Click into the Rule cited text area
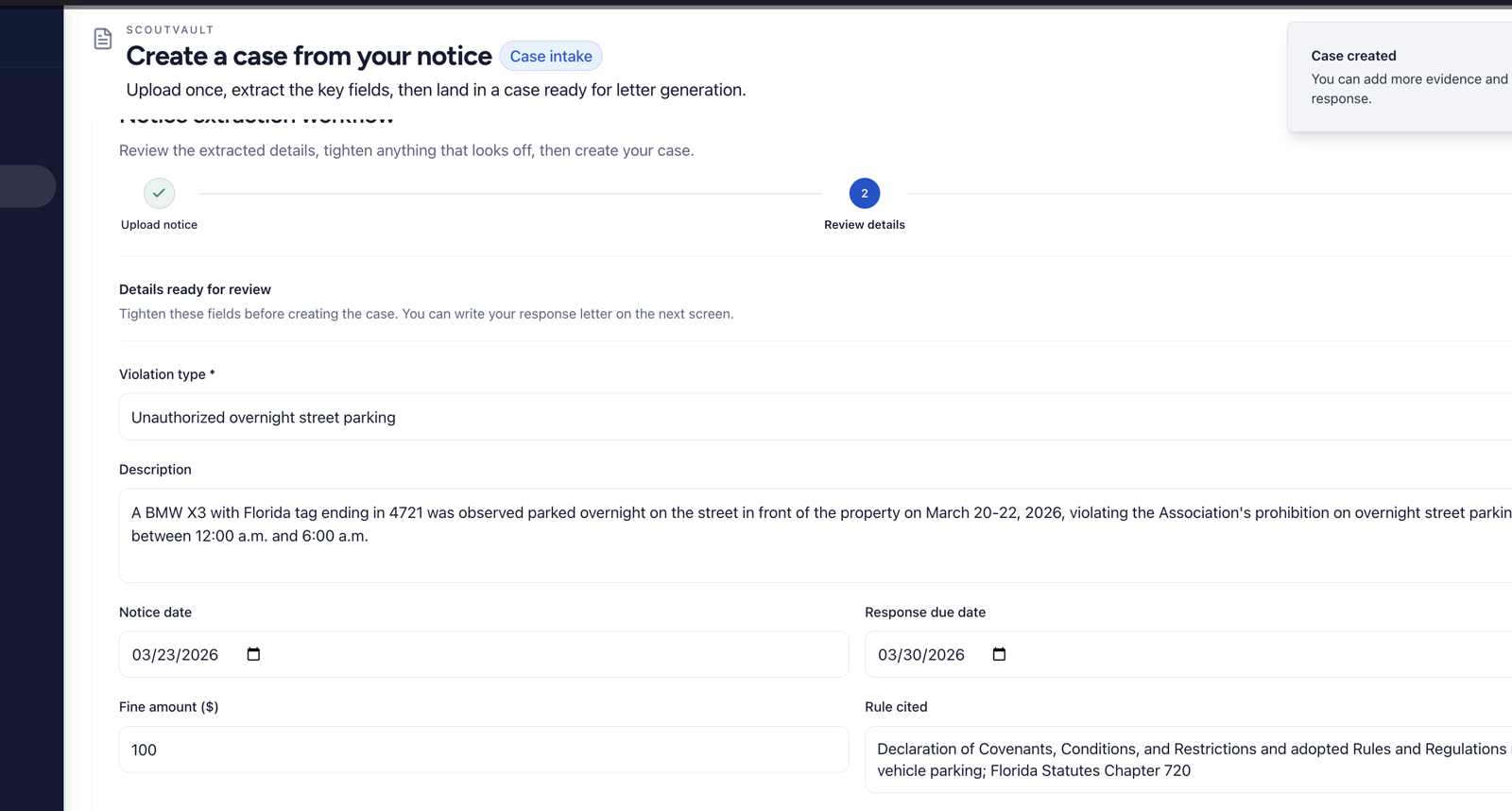Screen dimensions: 1512x811 [x=1188, y=759]
